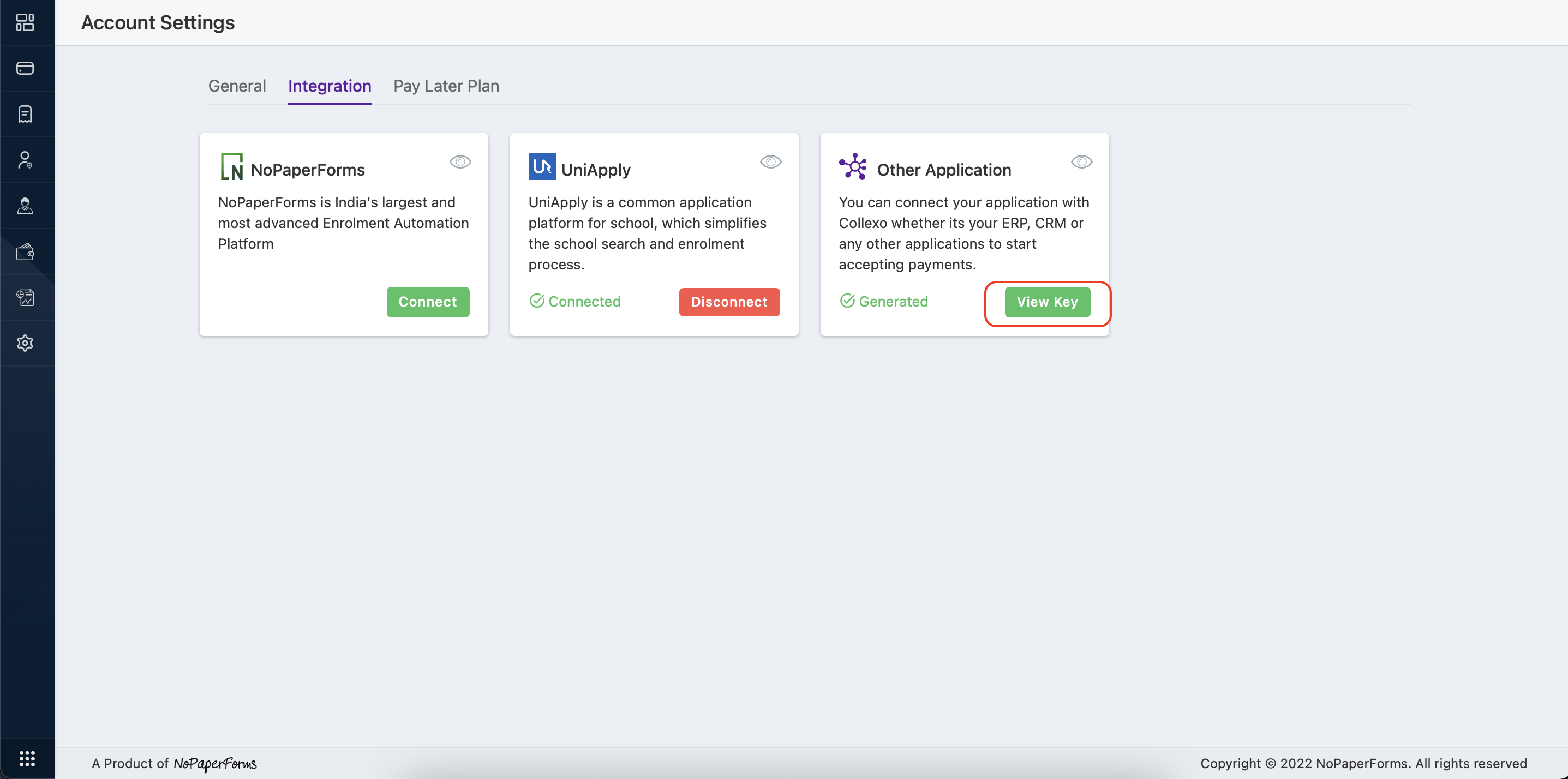Open the reports chart icon in sidebar
Screen dimensions: 1568x779
click(25, 297)
